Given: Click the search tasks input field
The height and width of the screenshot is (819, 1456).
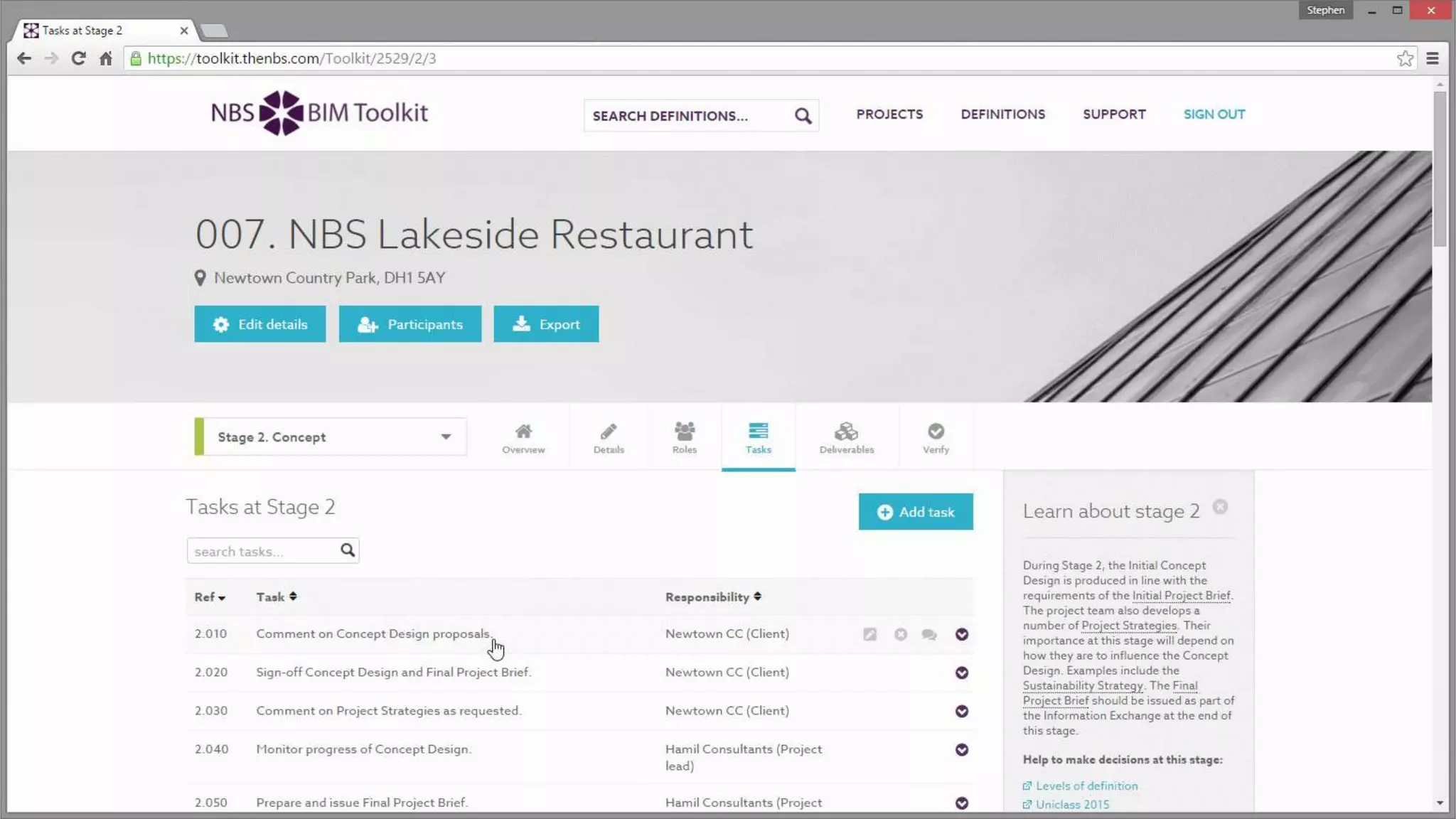Looking at the screenshot, I should click(x=263, y=551).
